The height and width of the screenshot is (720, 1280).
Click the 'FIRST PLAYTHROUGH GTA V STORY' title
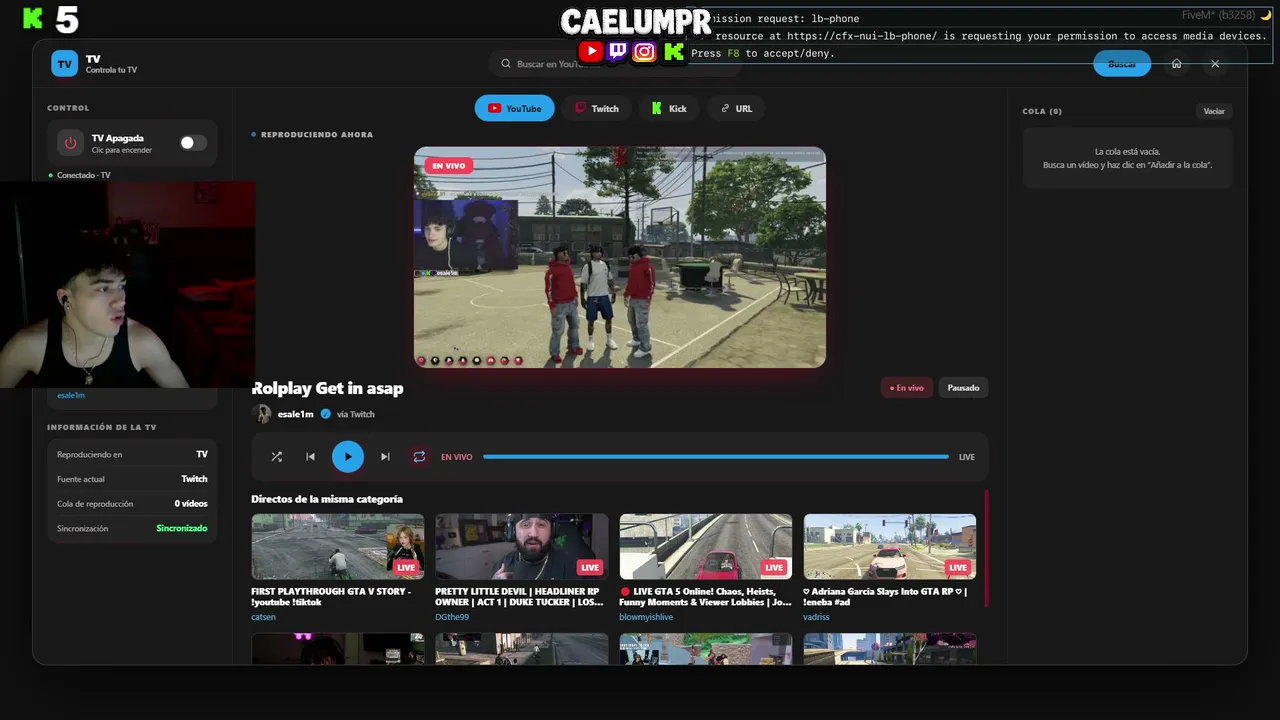pos(331,597)
